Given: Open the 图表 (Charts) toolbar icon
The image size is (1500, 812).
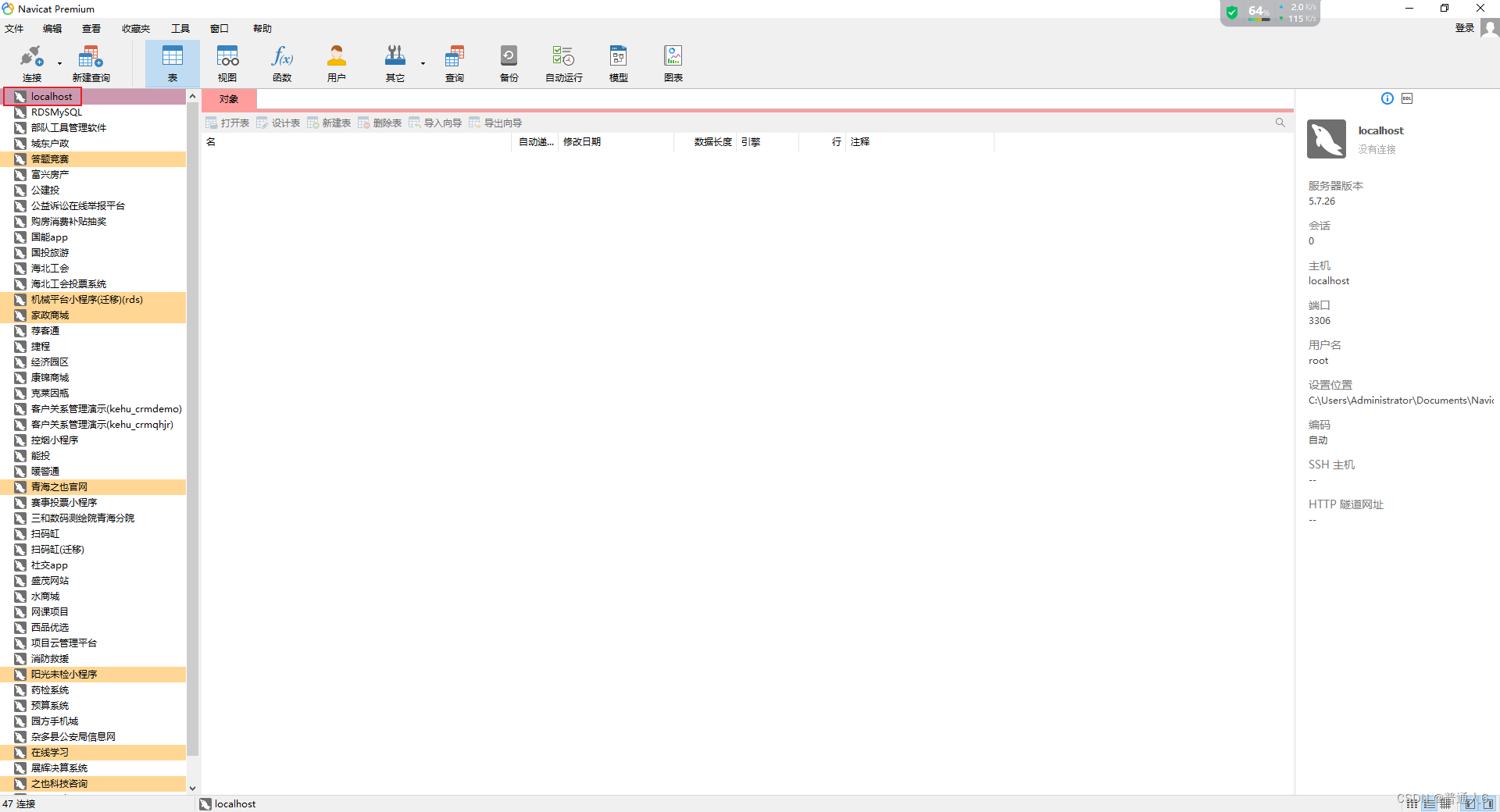Looking at the screenshot, I should pos(673,63).
